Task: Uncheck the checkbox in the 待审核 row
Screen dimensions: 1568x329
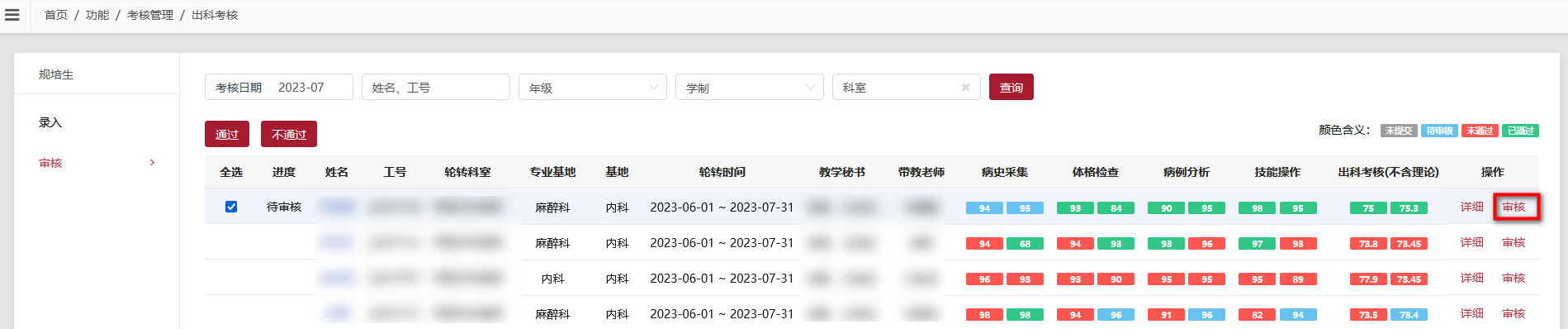Action: (231, 207)
